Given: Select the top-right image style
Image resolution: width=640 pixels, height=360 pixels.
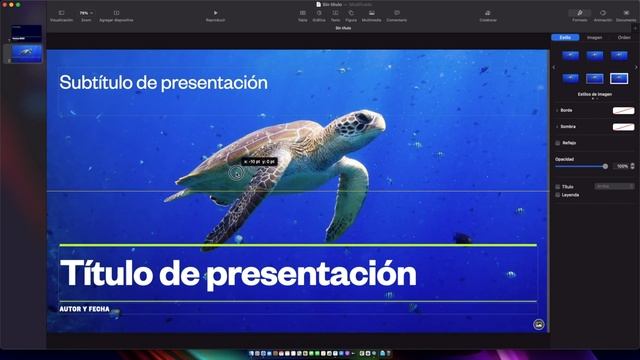Looking at the screenshot, I should tap(619, 55).
